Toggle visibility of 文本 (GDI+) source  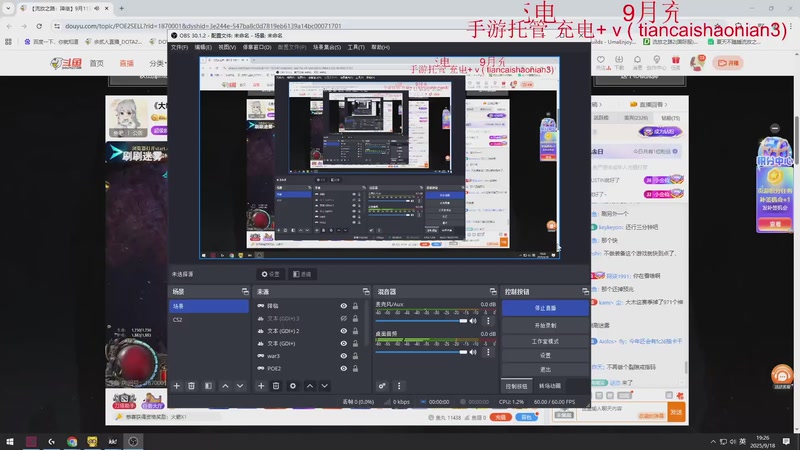click(x=343, y=343)
